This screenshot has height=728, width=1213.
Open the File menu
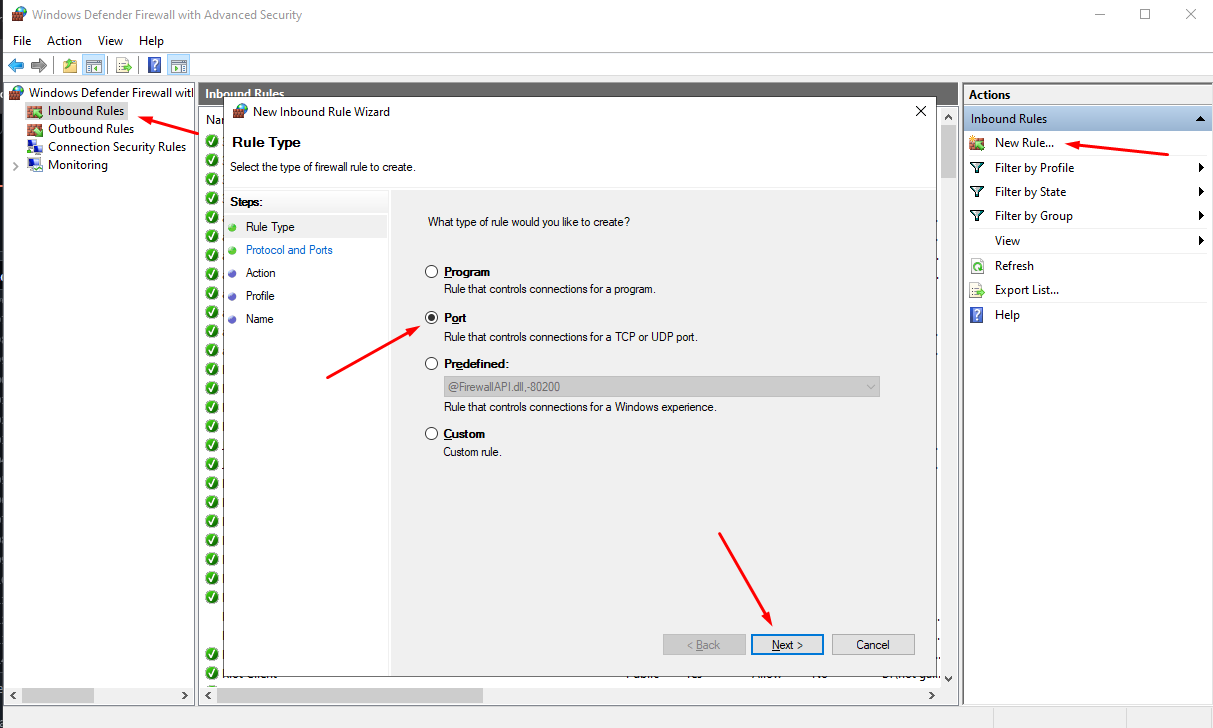coord(22,41)
